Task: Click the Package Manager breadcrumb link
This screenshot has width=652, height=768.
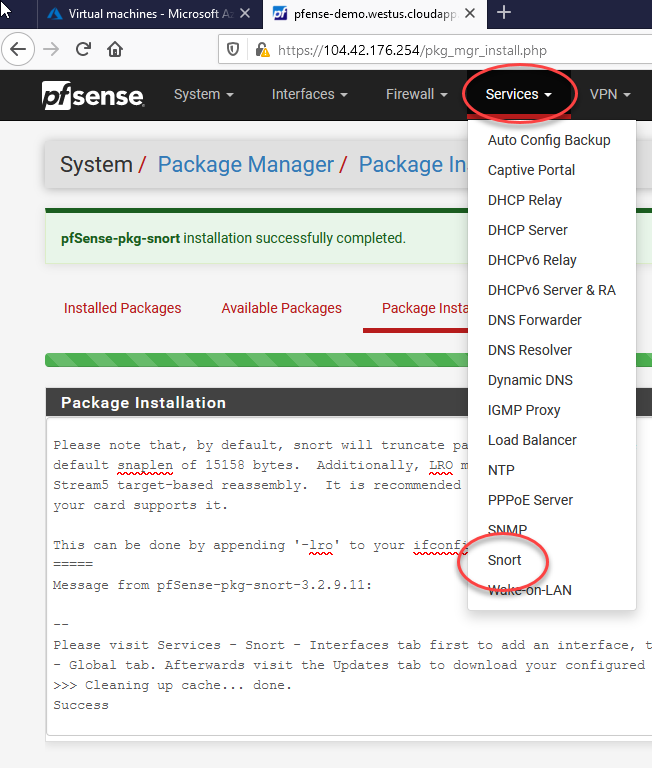Action: pyautogui.click(x=245, y=165)
